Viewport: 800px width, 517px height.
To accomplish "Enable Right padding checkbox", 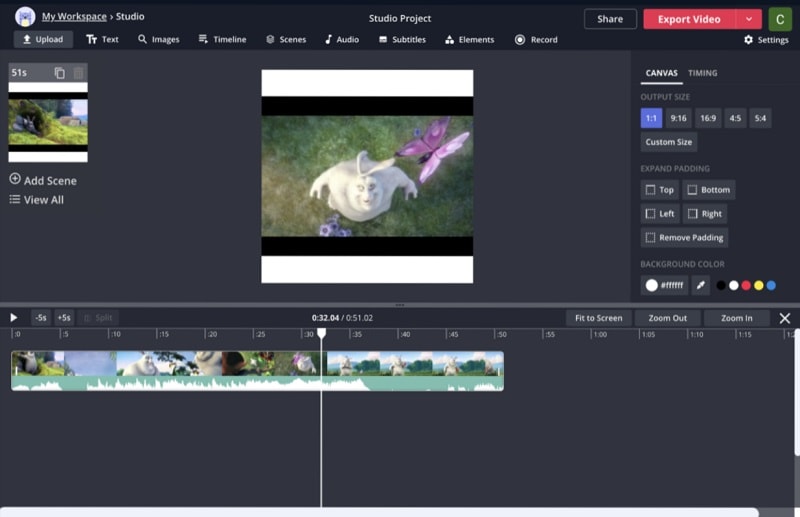I will (692, 213).
